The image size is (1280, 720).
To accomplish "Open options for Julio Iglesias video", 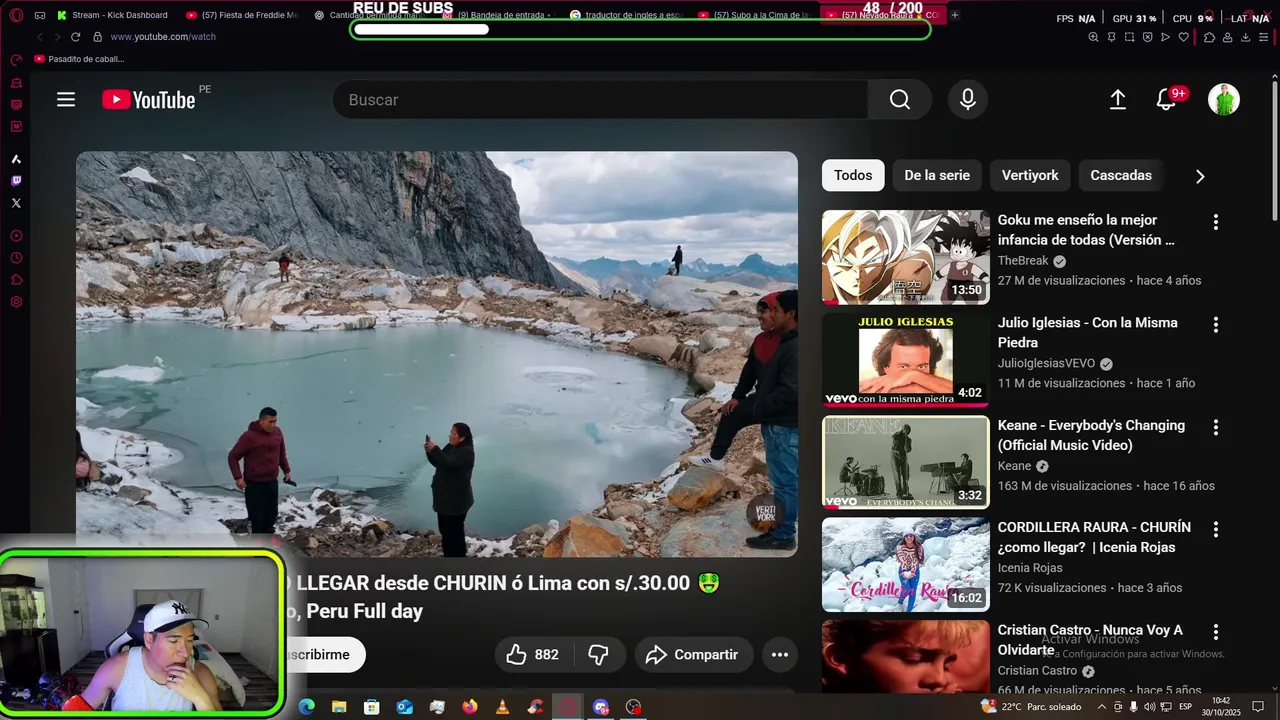I will pos(1216,325).
